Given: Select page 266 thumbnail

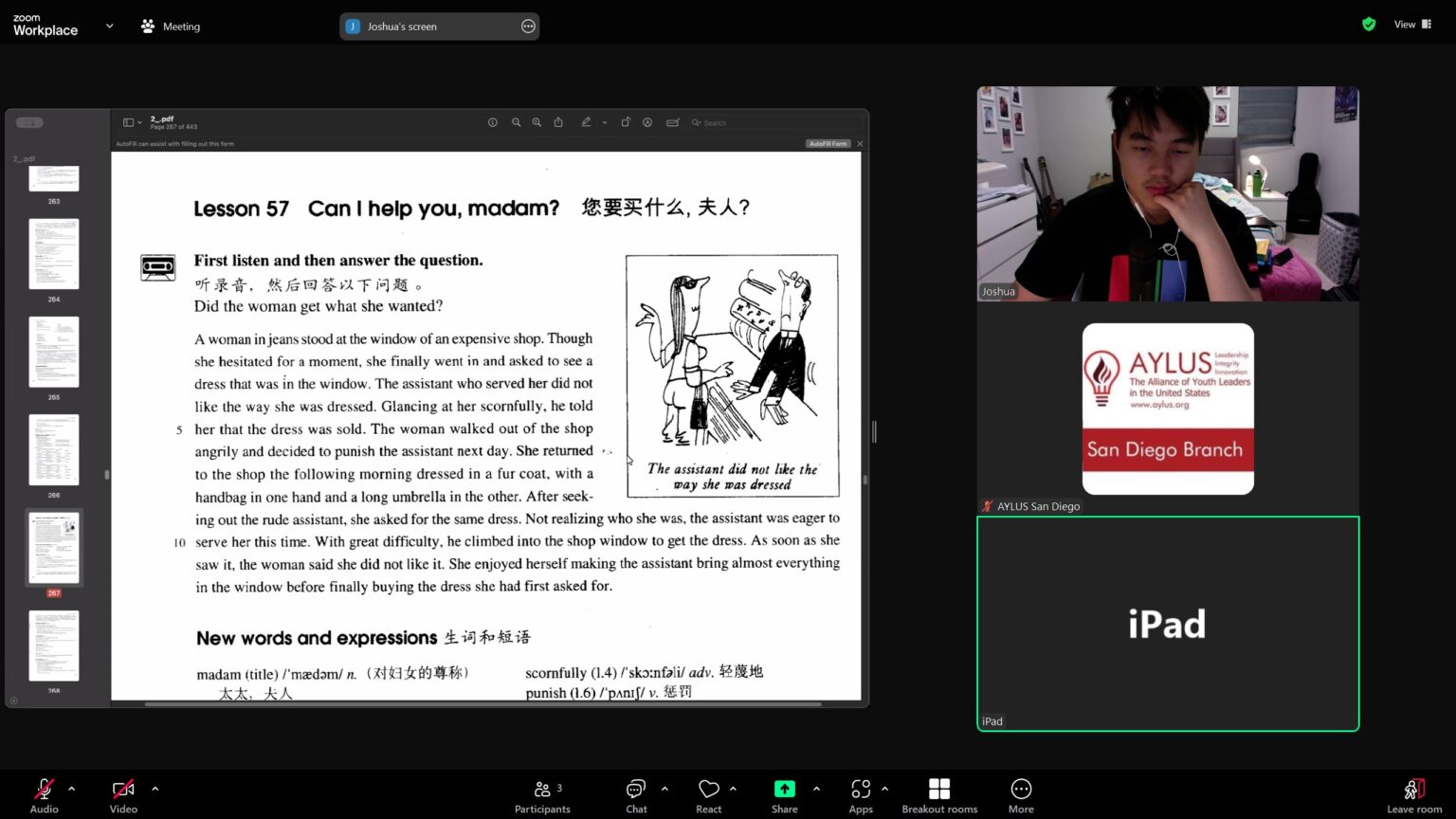Looking at the screenshot, I should point(54,449).
